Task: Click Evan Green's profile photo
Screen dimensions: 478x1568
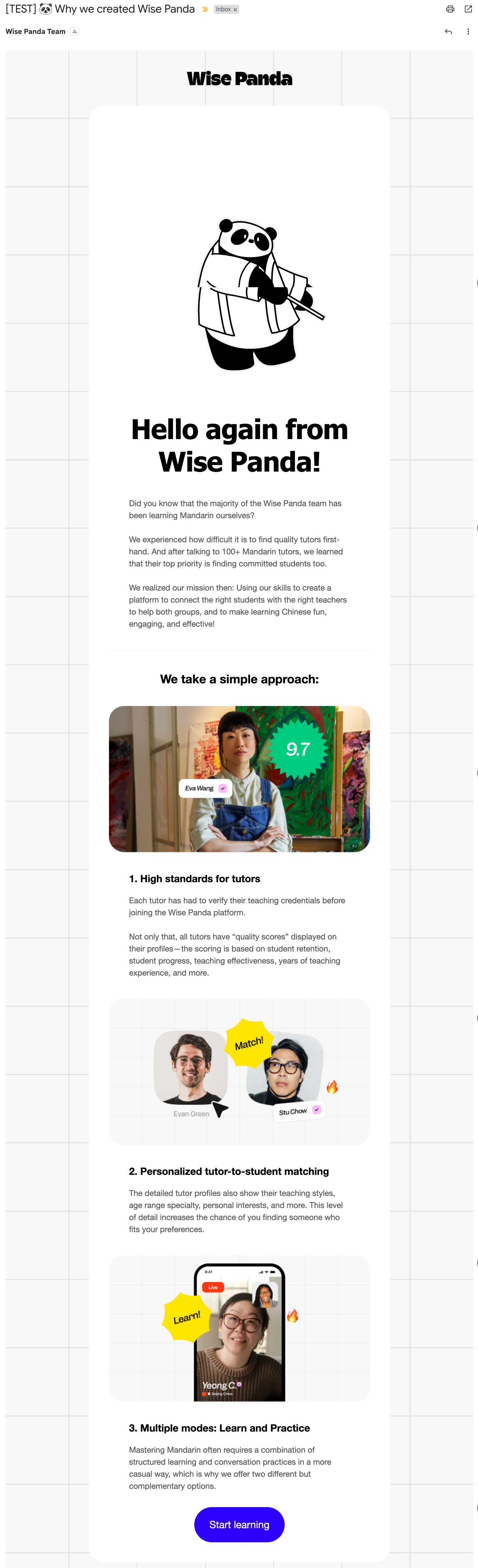Action: [190, 1068]
